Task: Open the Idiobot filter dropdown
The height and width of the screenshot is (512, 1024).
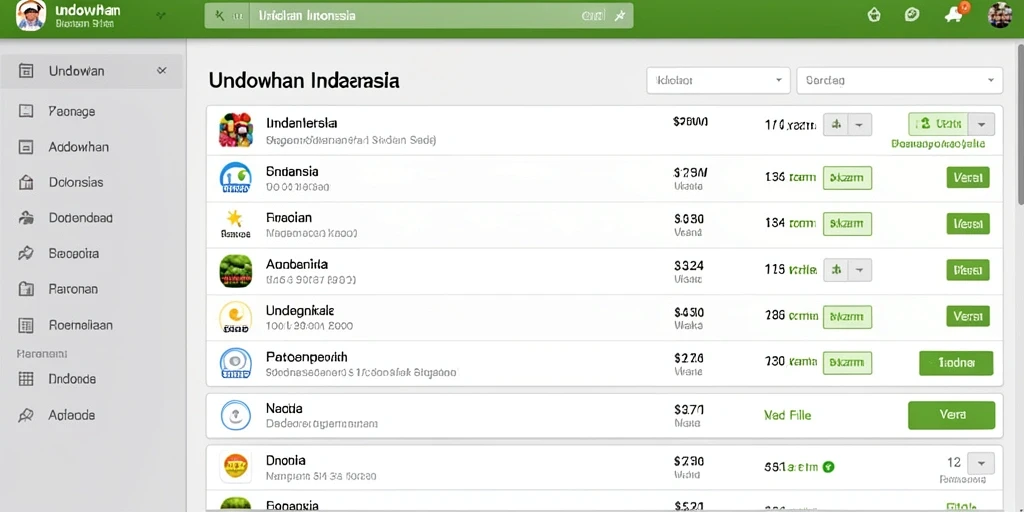Action: pos(718,80)
